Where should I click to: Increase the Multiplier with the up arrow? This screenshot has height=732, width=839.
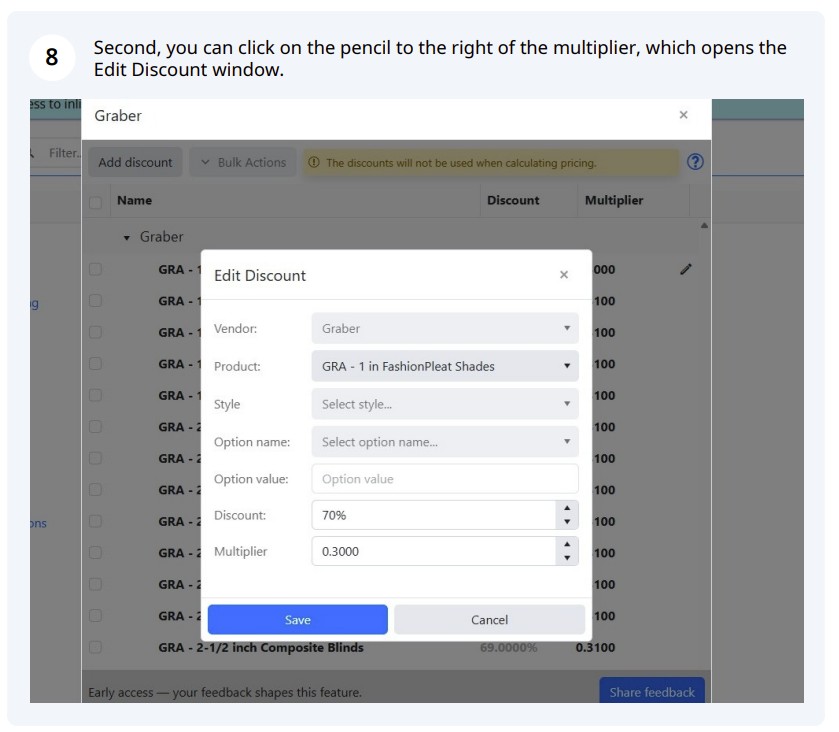tap(567, 544)
